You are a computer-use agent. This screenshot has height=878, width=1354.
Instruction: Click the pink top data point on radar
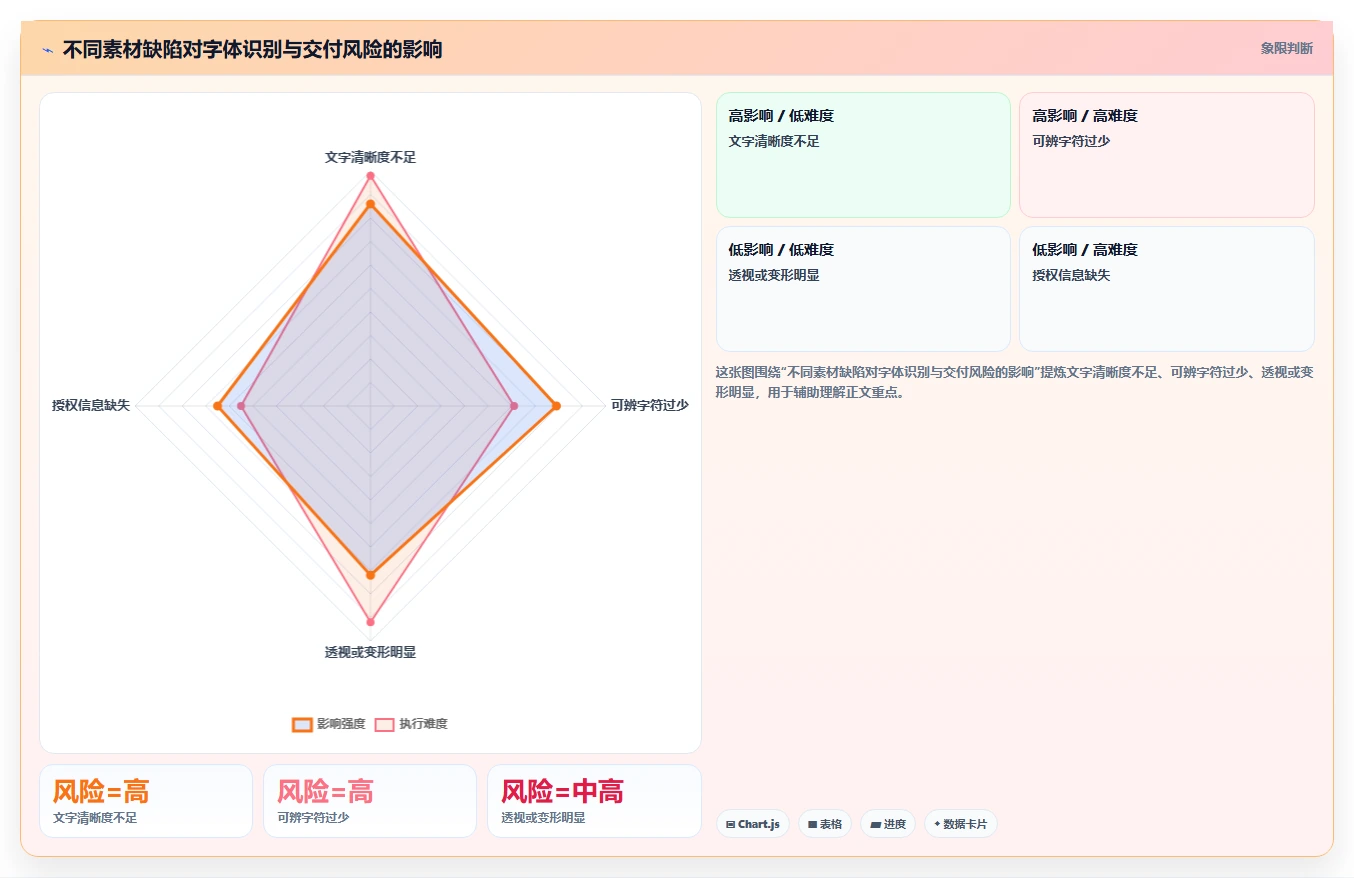pyautogui.click(x=370, y=176)
